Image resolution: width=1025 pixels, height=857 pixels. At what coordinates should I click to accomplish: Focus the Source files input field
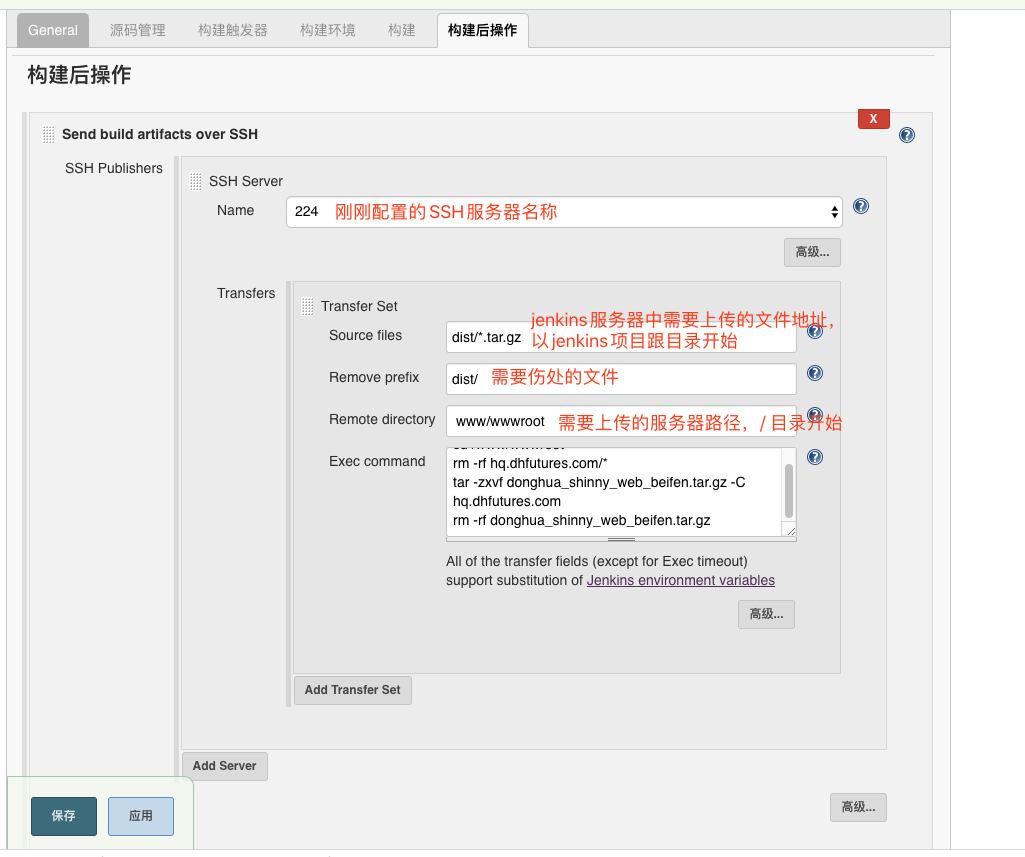coord(621,337)
